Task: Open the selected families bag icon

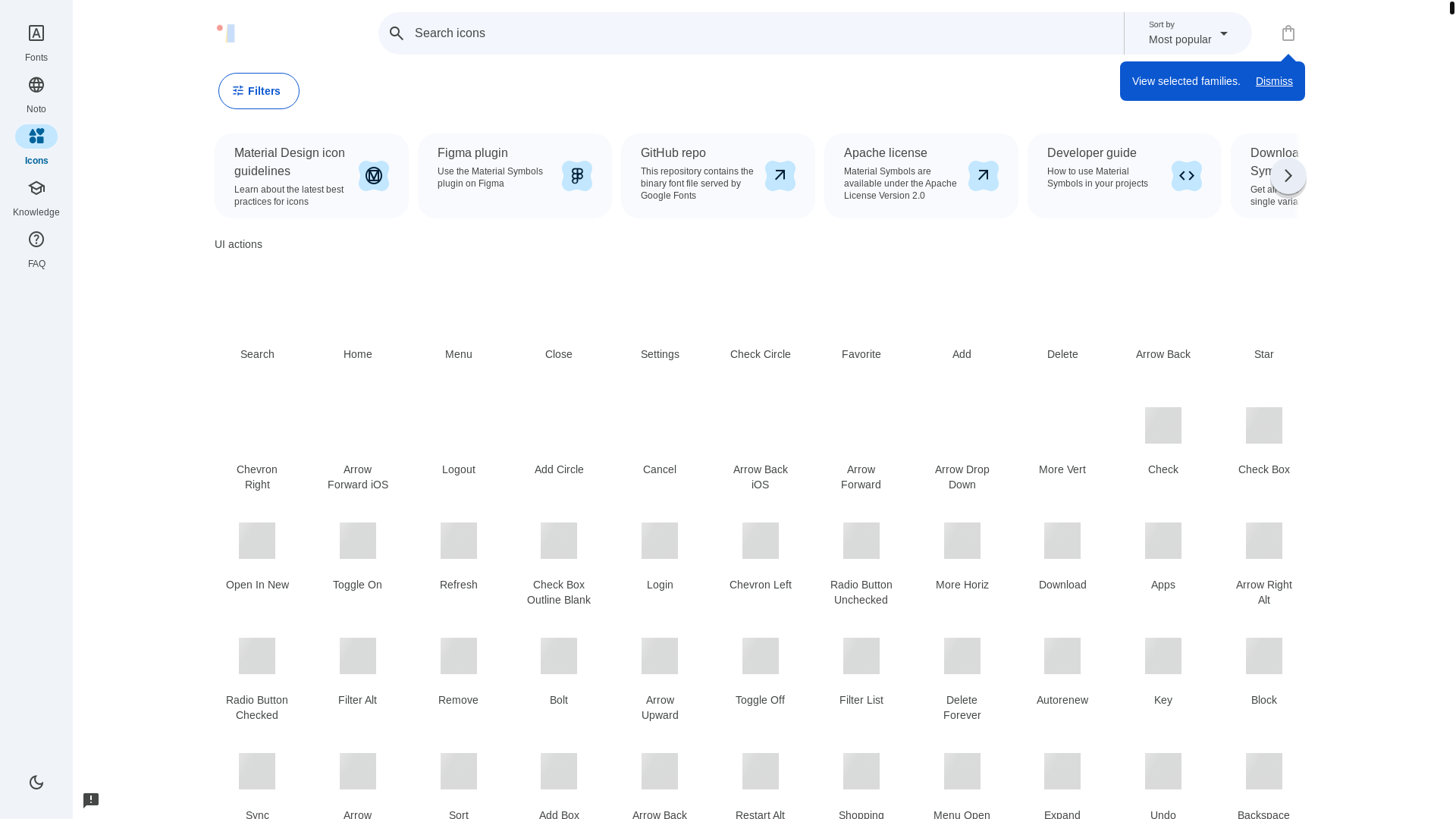Action: (1288, 33)
